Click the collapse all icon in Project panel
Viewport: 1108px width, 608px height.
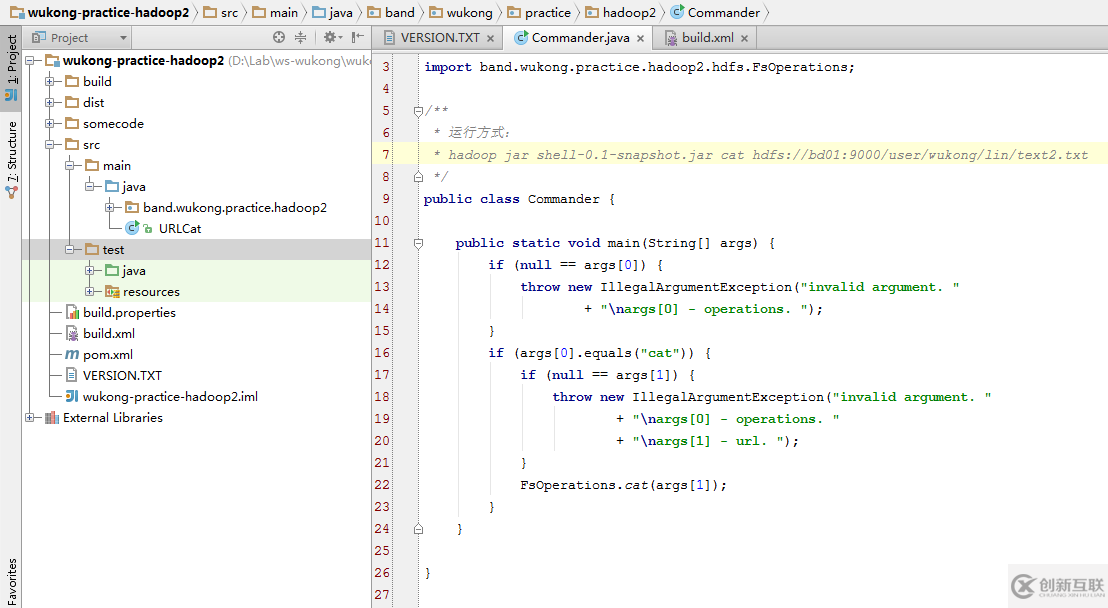(x=300, y=38)
